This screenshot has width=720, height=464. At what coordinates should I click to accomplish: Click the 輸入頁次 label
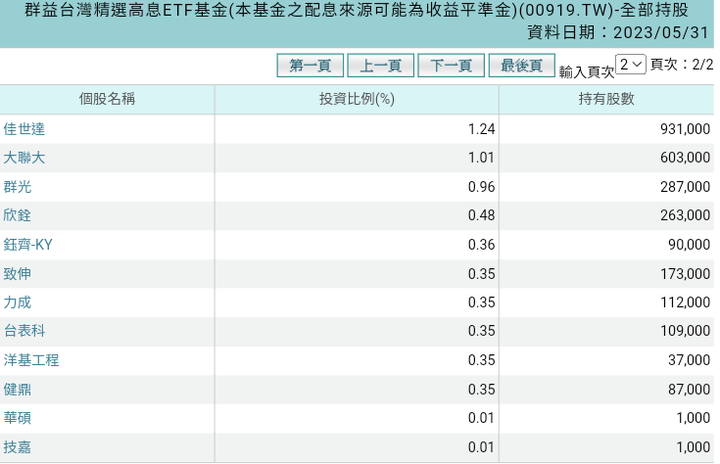point(586,72)
